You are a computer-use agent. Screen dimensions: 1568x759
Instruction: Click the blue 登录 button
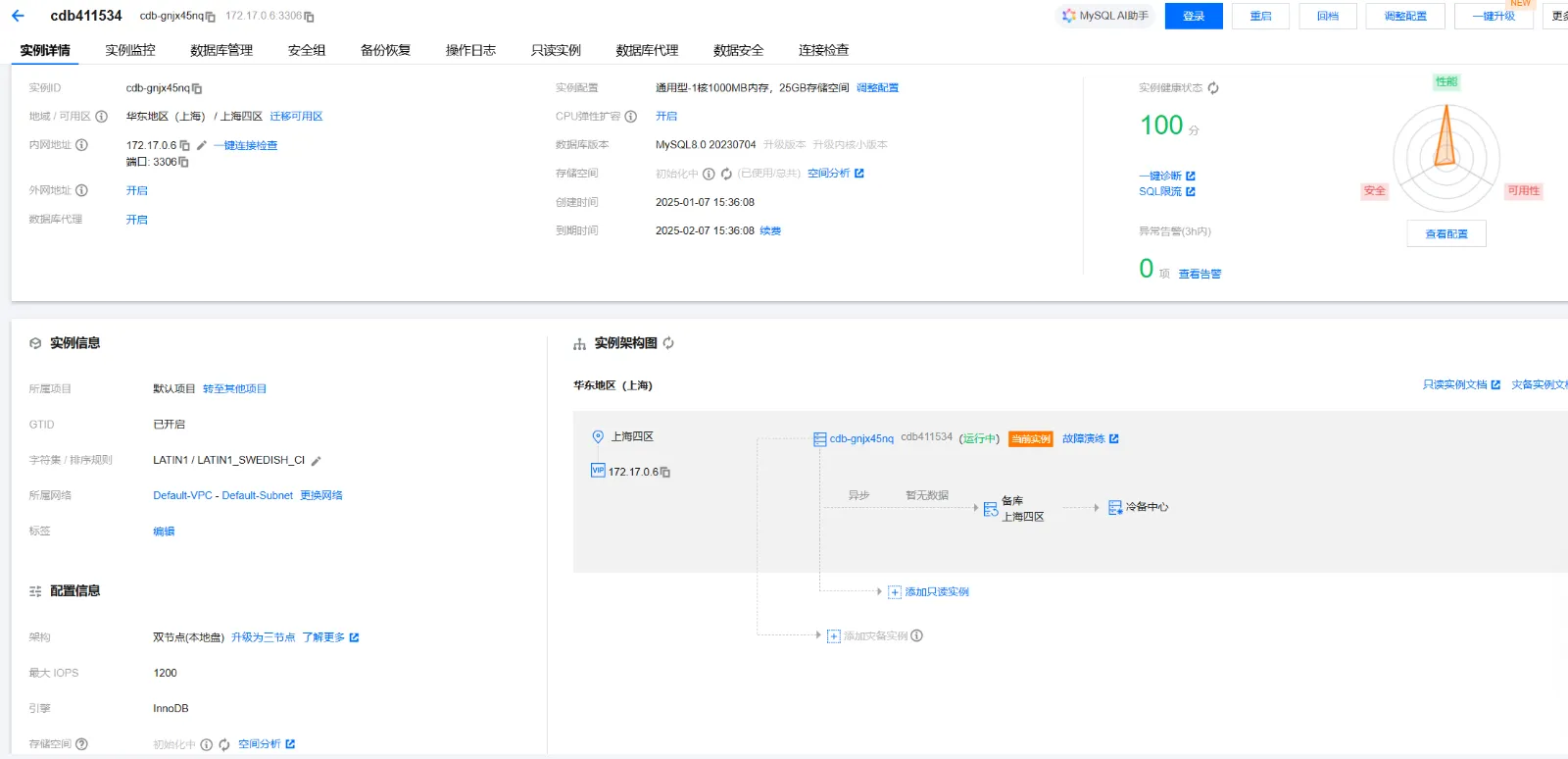click(1193, 16)
